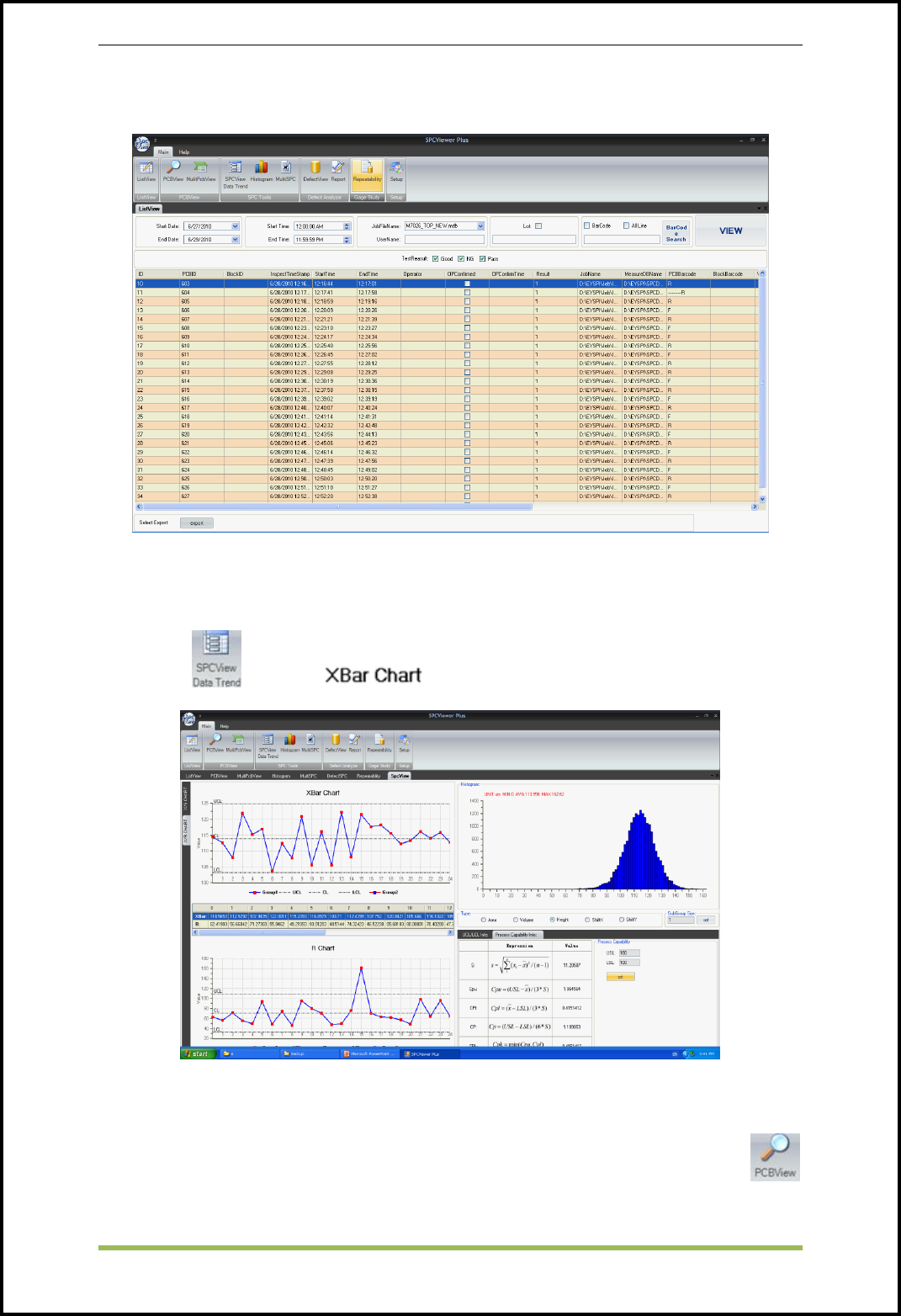Toggle the Good test result checkbox
This screenshot has height=1316, width=901.
[435, 258]
